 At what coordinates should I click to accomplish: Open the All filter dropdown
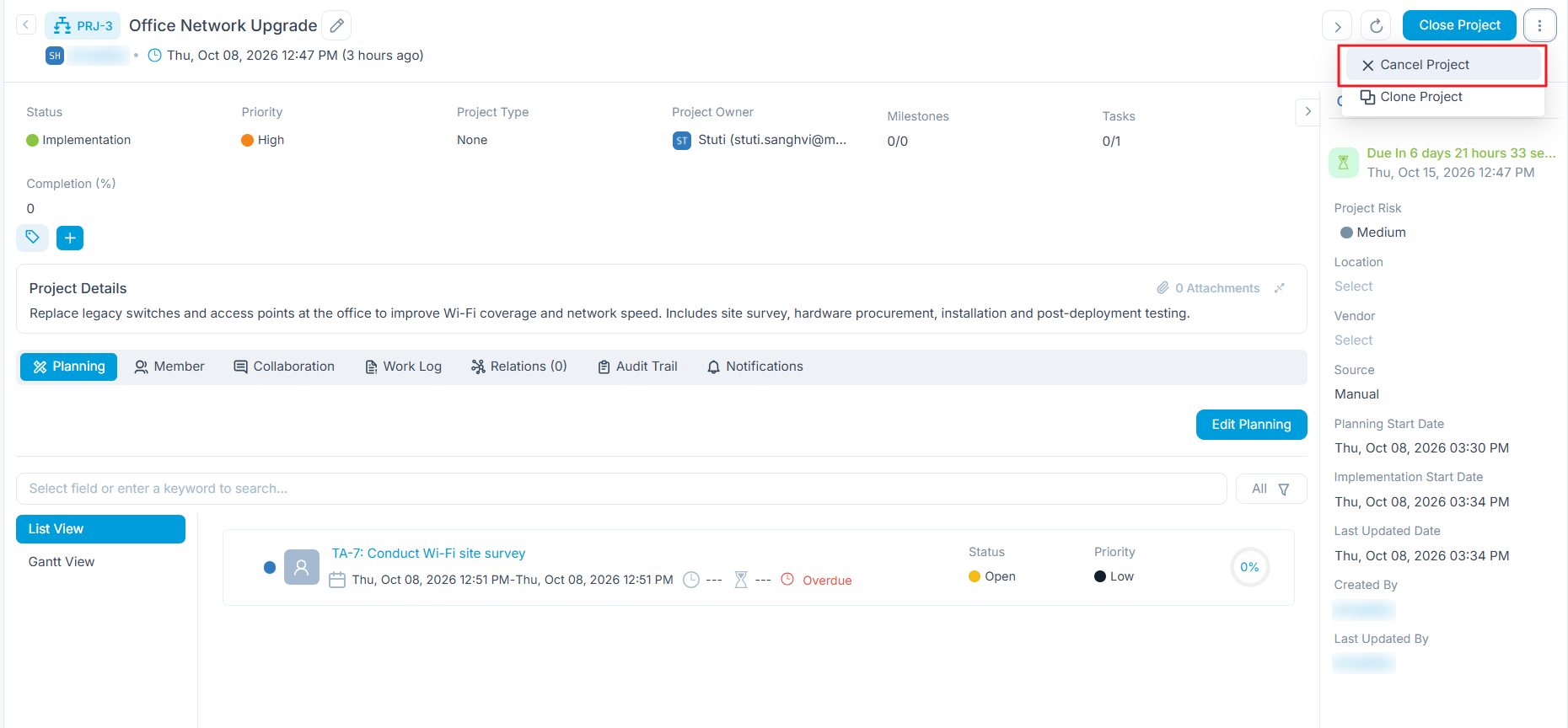(1271, 489)
